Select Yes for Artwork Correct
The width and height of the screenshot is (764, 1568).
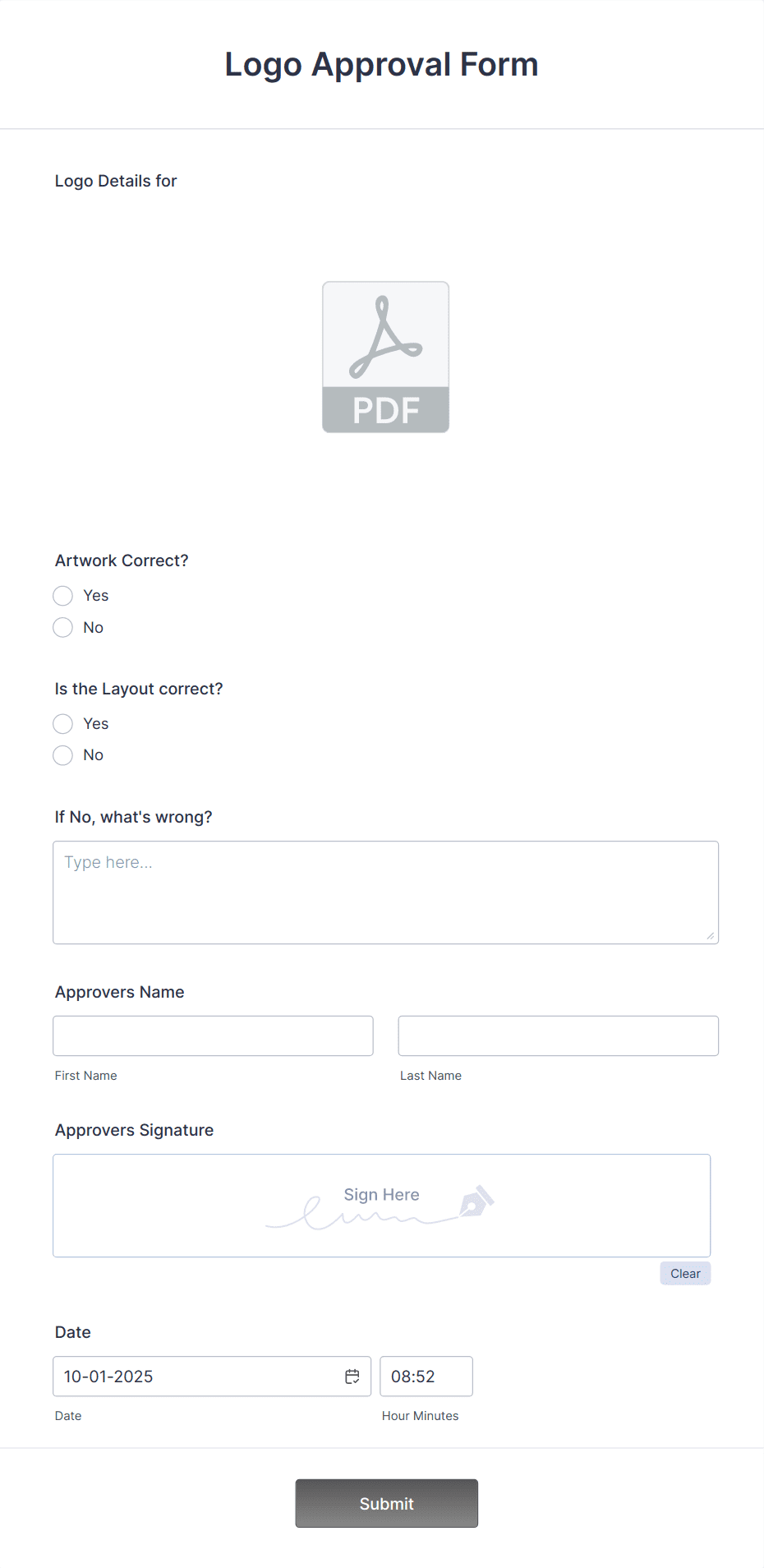pyautogui.click(x=62, y=595)
